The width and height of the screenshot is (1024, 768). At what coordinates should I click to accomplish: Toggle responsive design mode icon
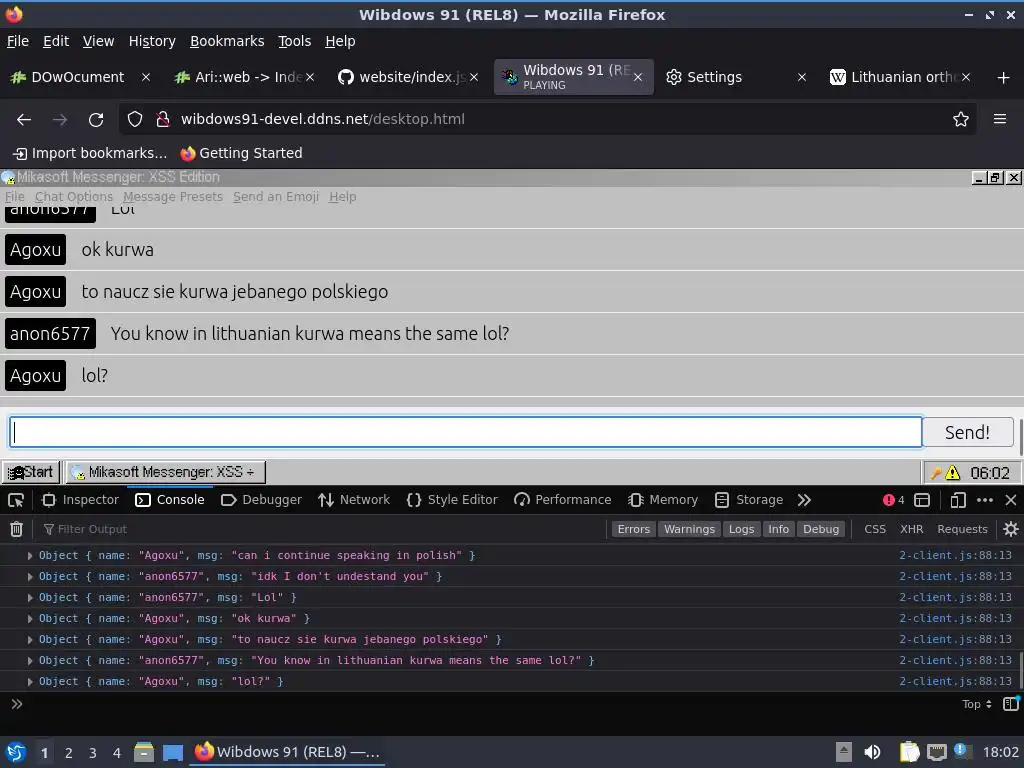click(958, 500)
